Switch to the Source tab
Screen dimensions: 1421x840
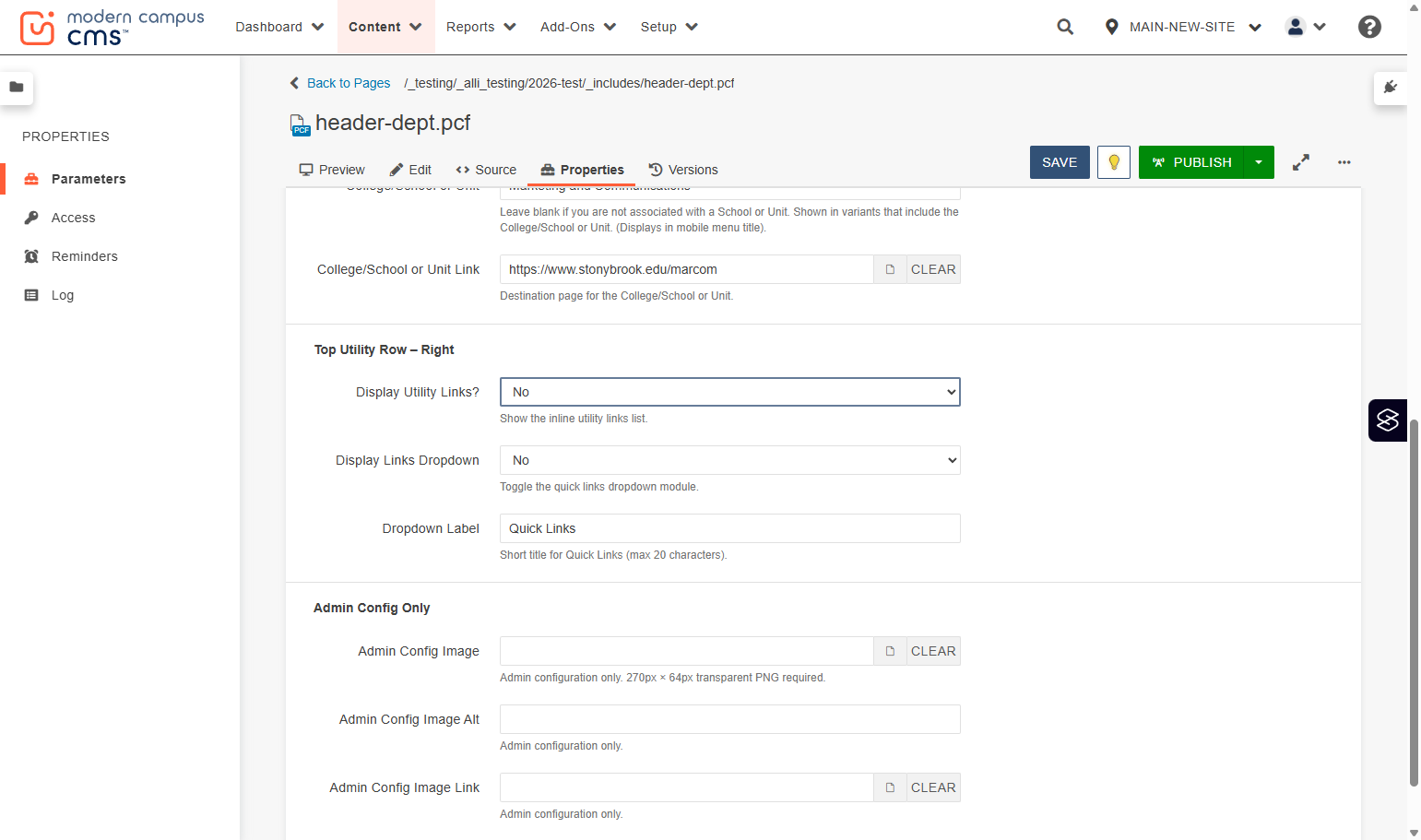point(486,170)
